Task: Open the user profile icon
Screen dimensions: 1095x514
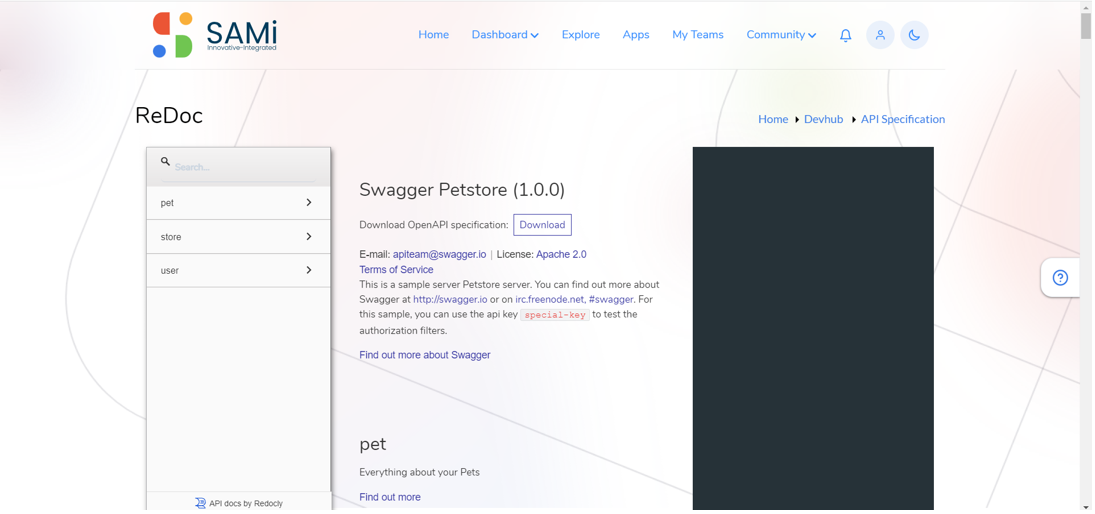Action: click(x=880, y=35)
